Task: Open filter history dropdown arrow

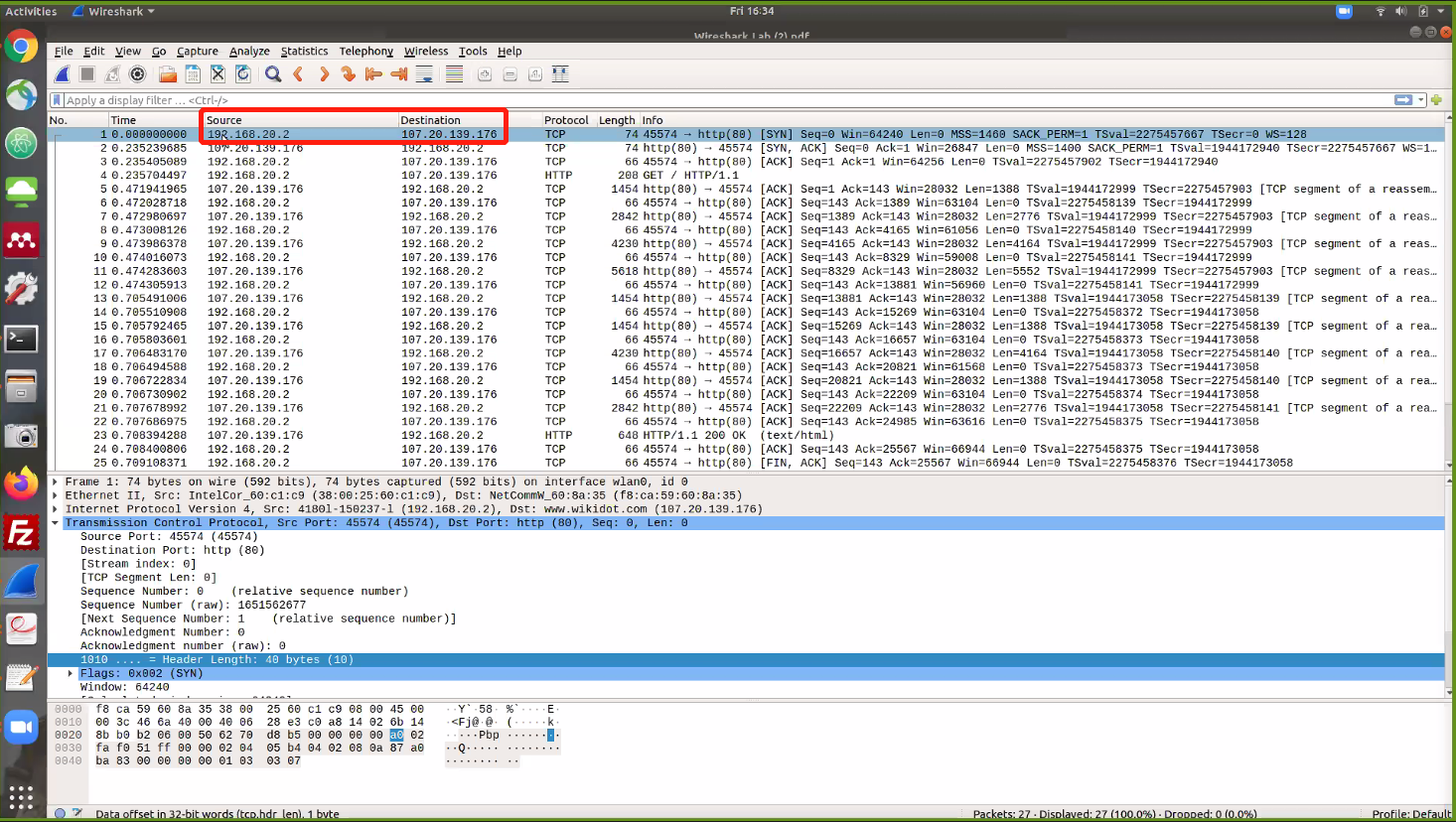Action: [x=1421, y=100]
